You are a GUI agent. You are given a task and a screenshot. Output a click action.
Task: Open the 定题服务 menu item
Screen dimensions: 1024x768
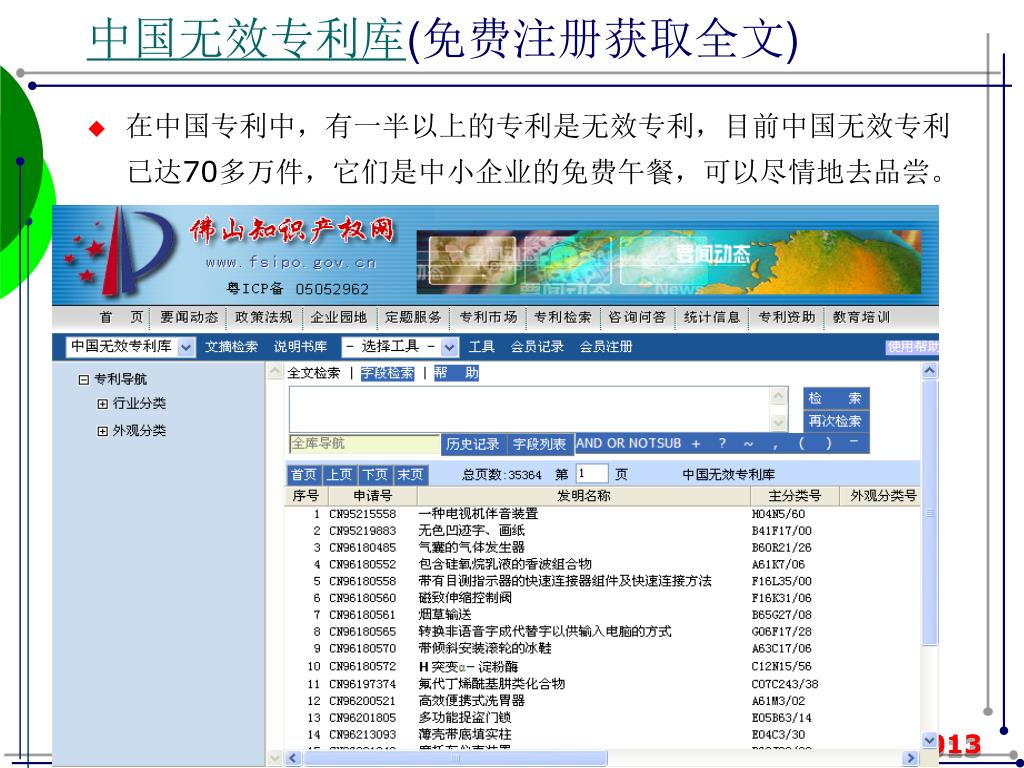coord(413,317)
